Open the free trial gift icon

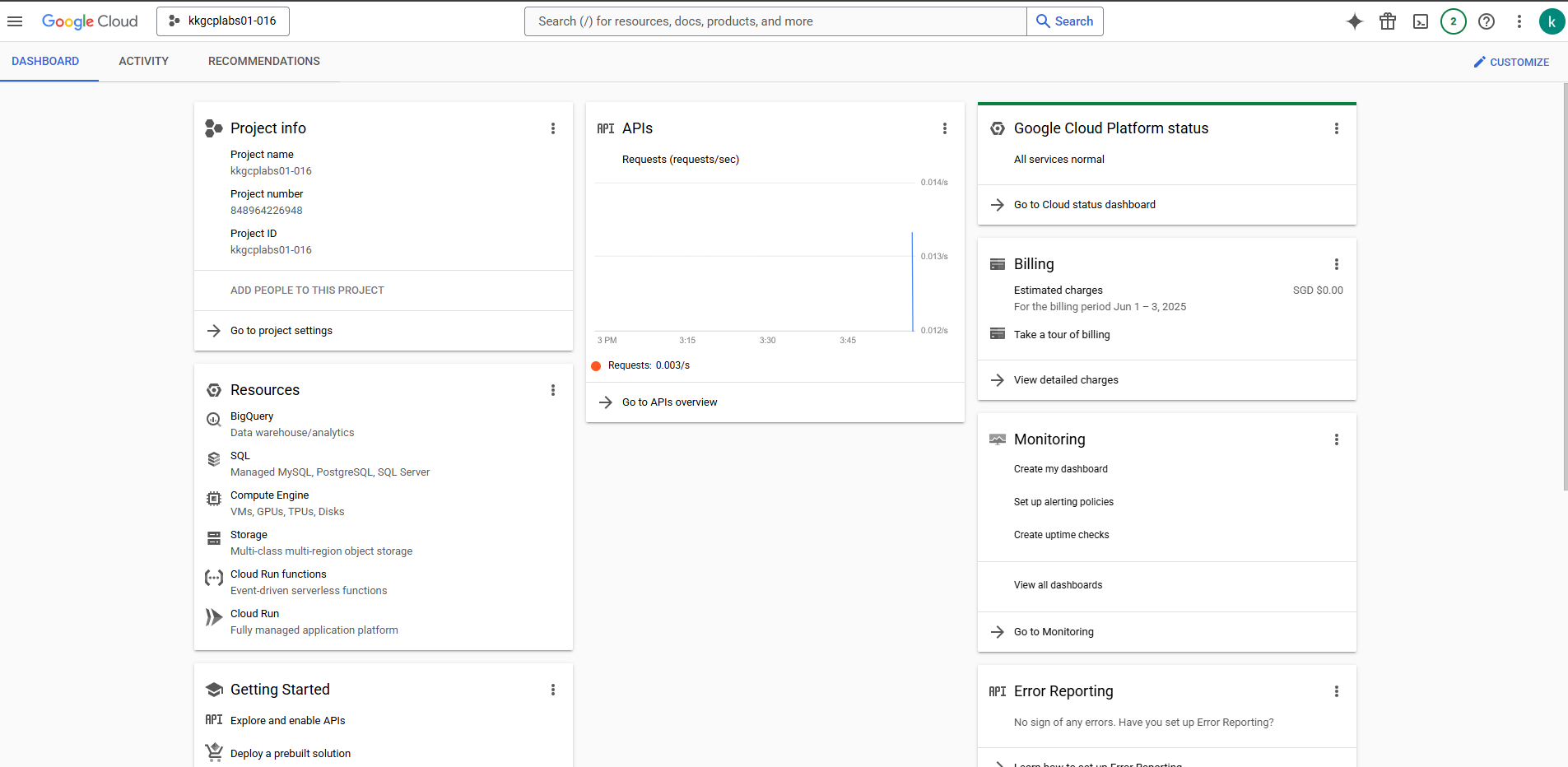point(1388,21)
